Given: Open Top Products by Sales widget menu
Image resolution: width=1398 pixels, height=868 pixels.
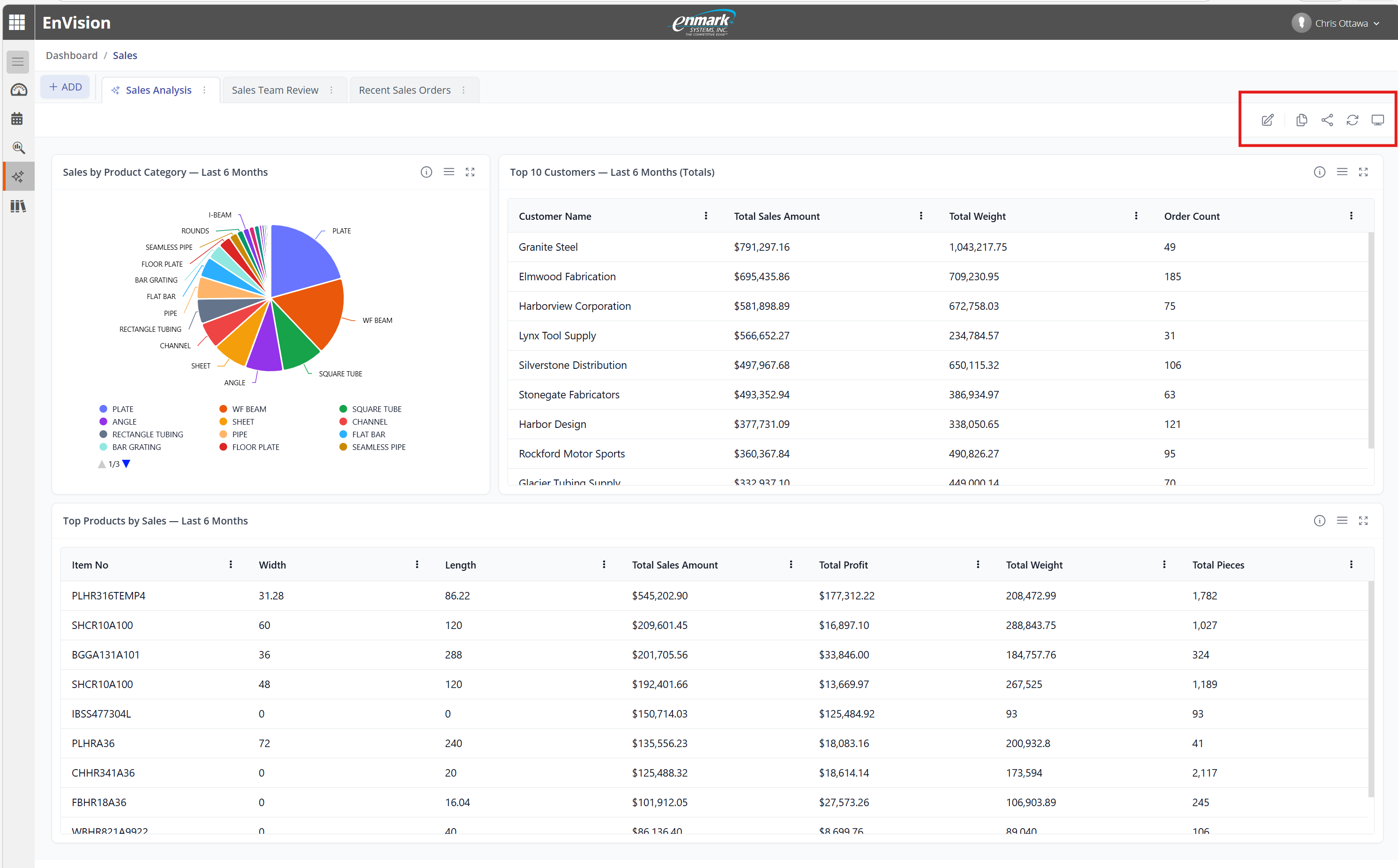Looking at the screenshot, I should tap(1342, 520).
